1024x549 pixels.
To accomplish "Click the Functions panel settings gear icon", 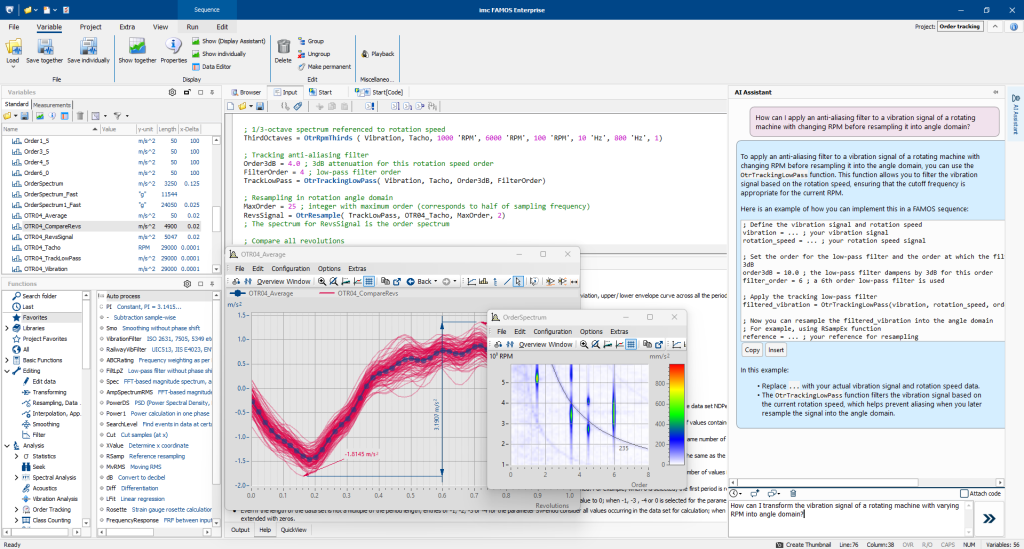I will [187, 284].
